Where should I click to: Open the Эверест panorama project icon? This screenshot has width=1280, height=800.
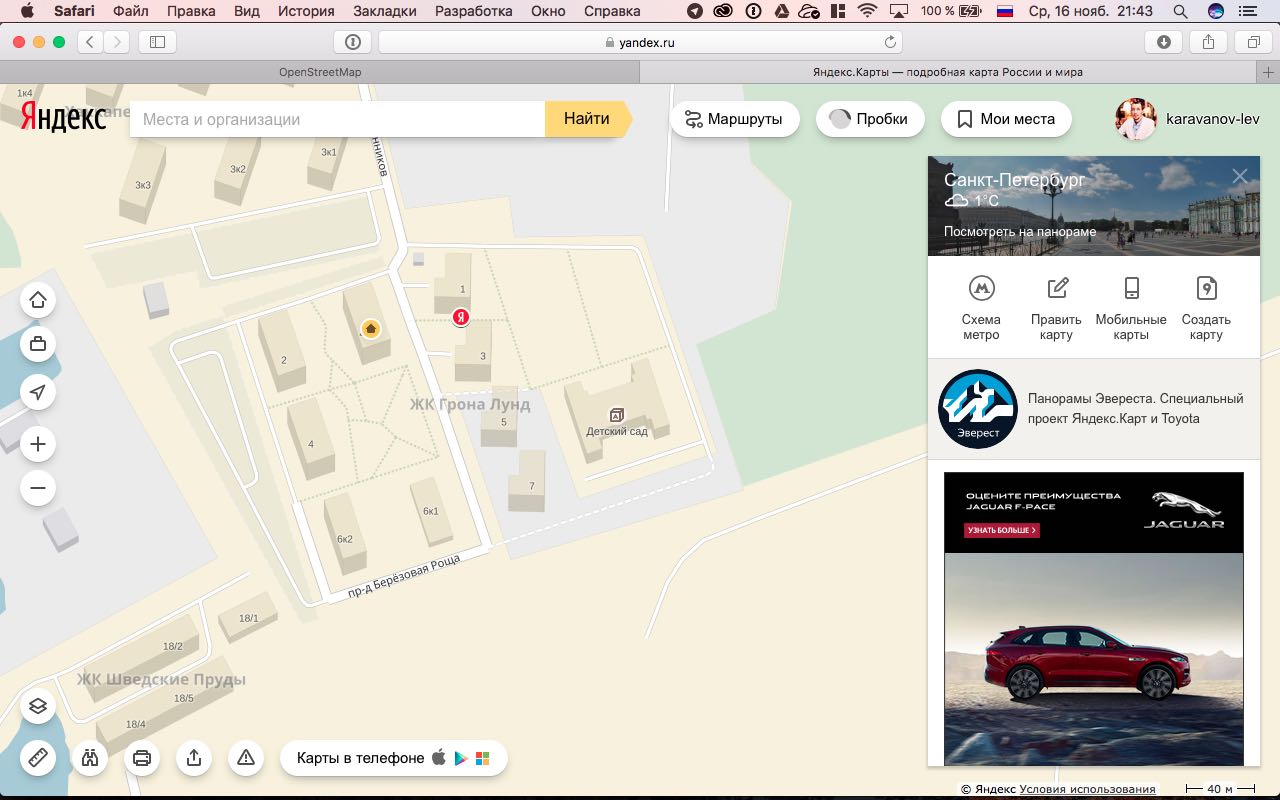[x=978, y=409]
